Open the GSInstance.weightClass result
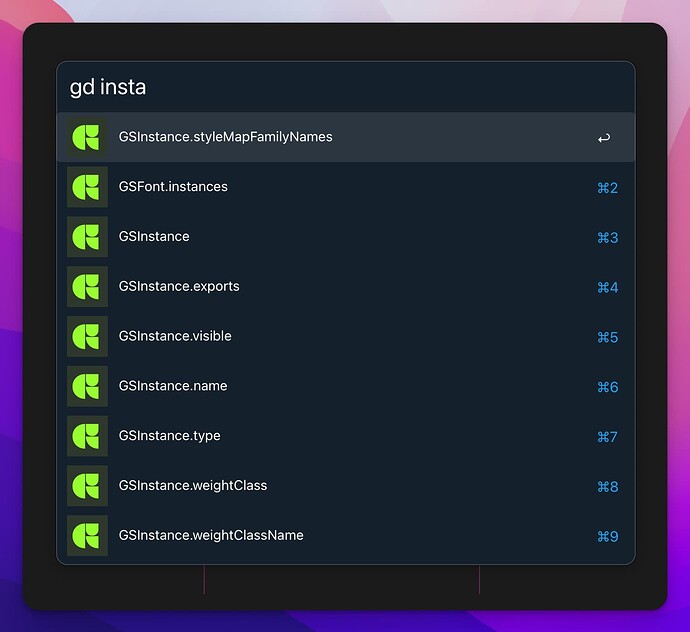The height and width of the screenshot is (632, 690). [345, 485]
